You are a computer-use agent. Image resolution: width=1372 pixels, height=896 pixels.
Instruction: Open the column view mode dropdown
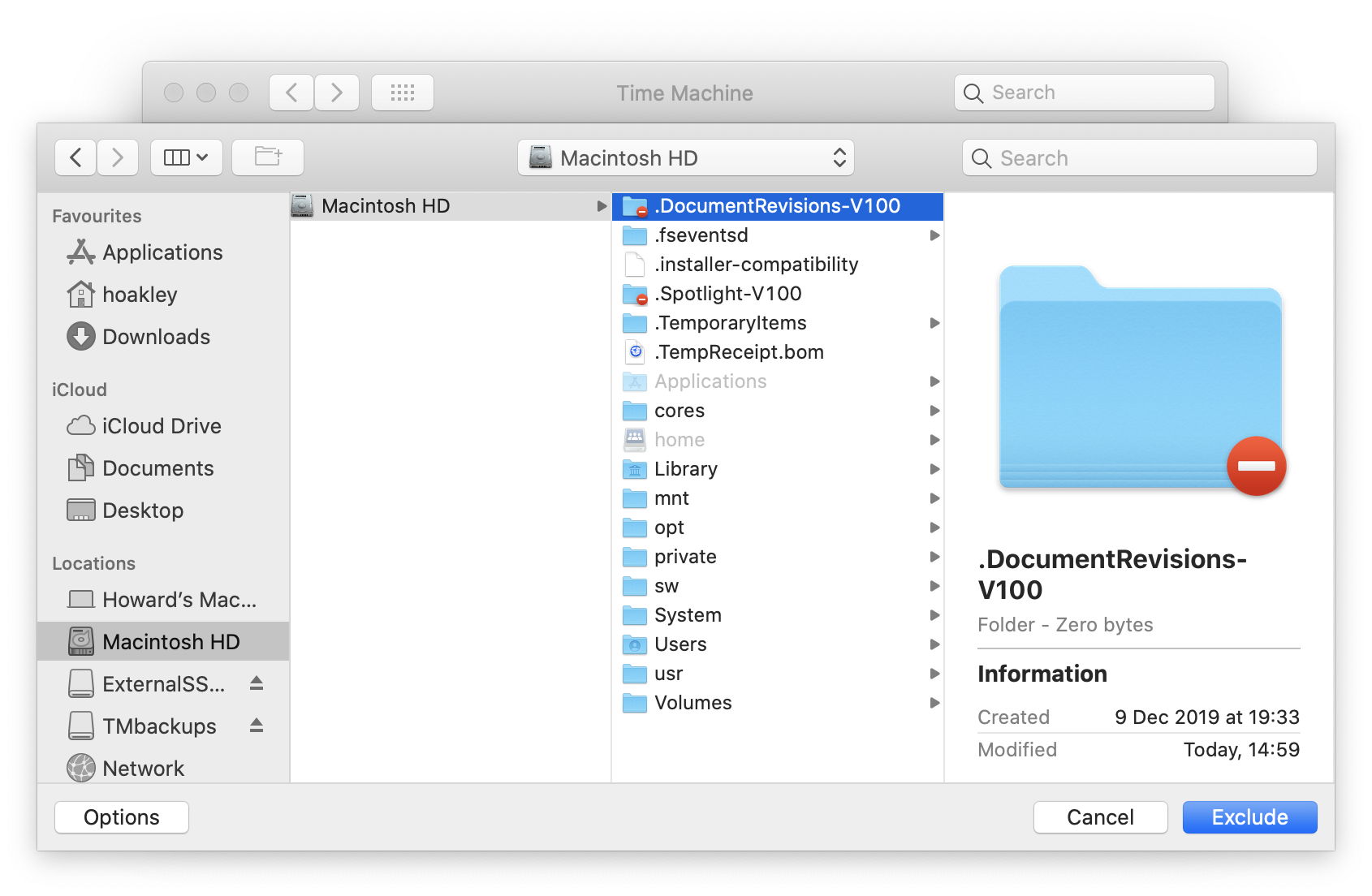[x=186, y=157]
